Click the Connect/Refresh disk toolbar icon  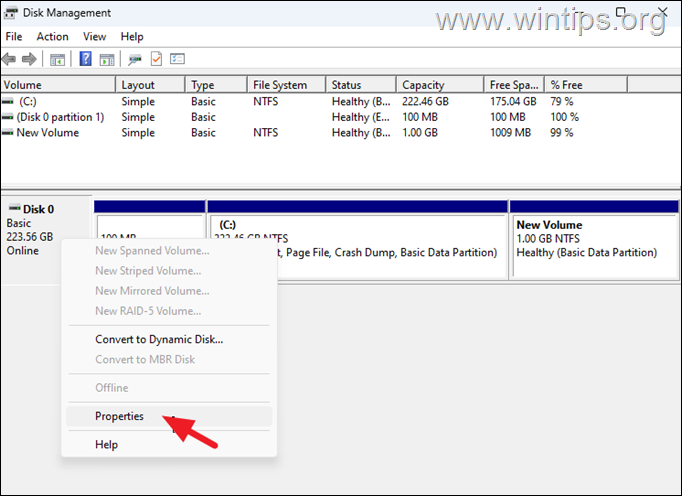135,60
